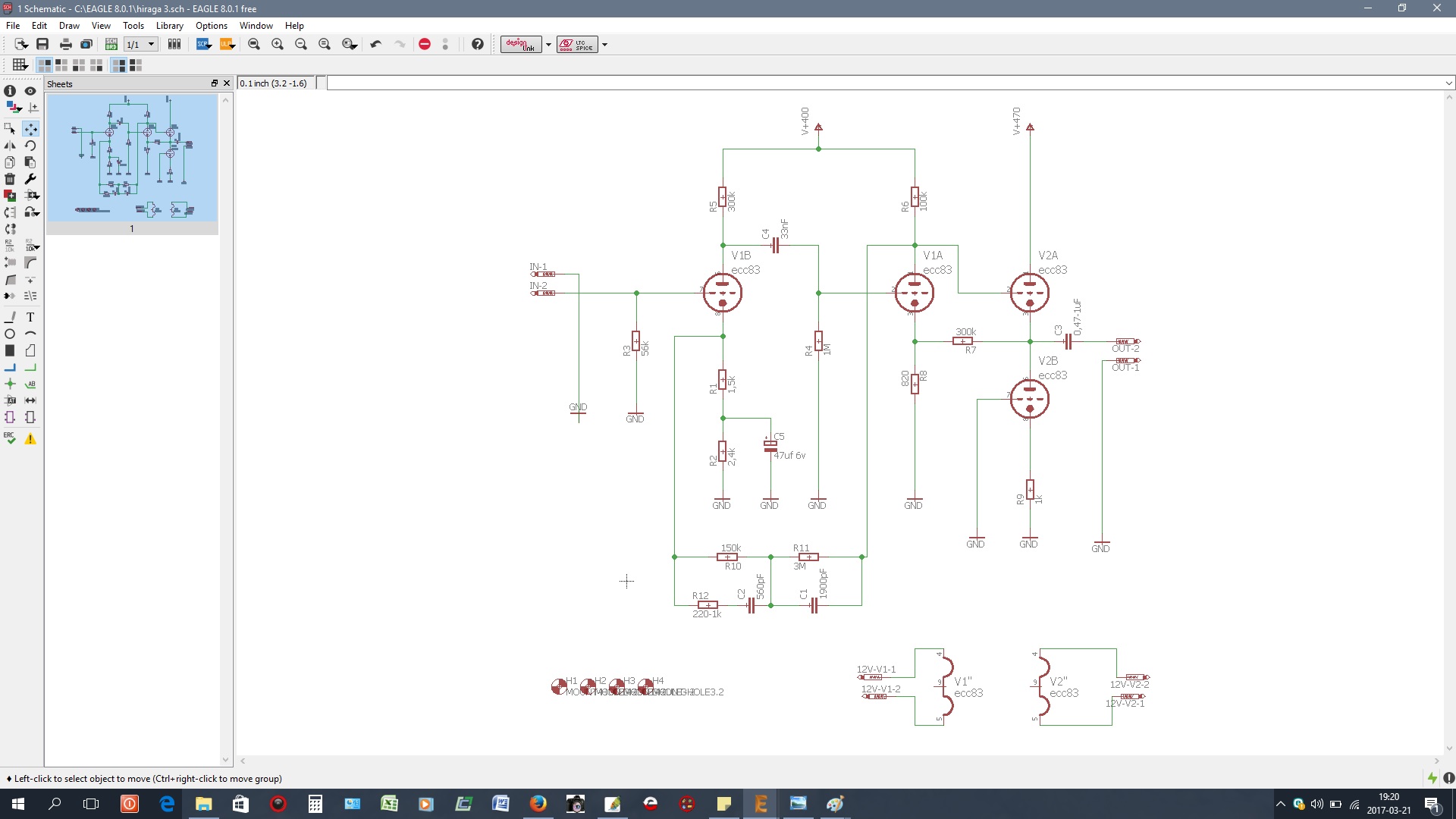The height and width of the screenshot is (819, 1456).
Task: Toggle the Show eye tool
Action: point(30,90)
